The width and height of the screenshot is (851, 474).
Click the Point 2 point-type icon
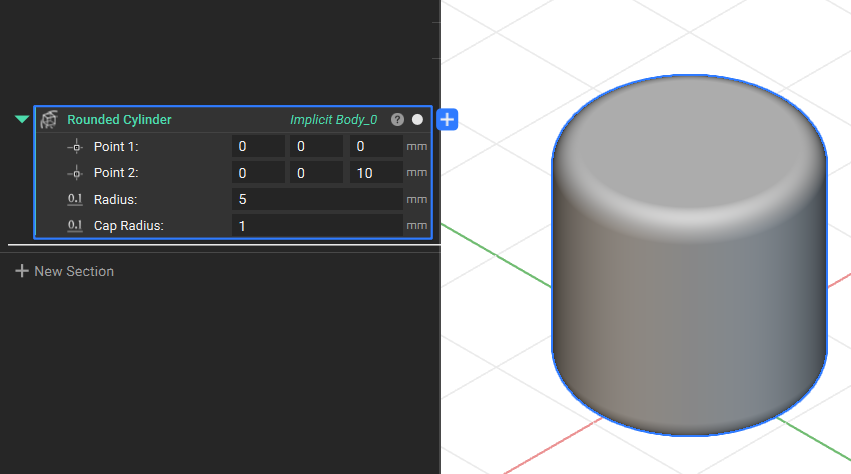click(x=75, y=173)
